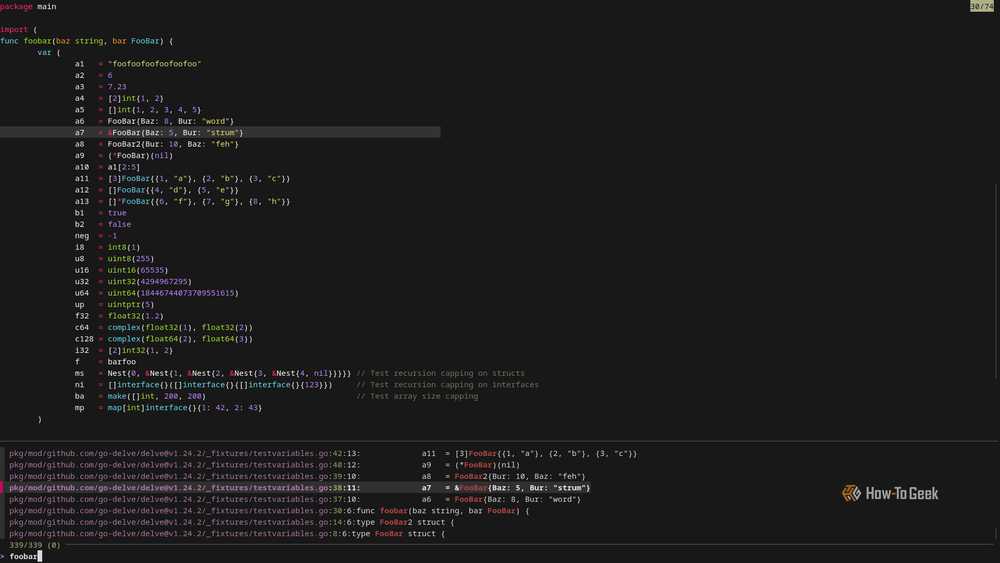Click the ms Nest struct line
This screenshot has height=563, width=1000.
click(x=300, y=374)
